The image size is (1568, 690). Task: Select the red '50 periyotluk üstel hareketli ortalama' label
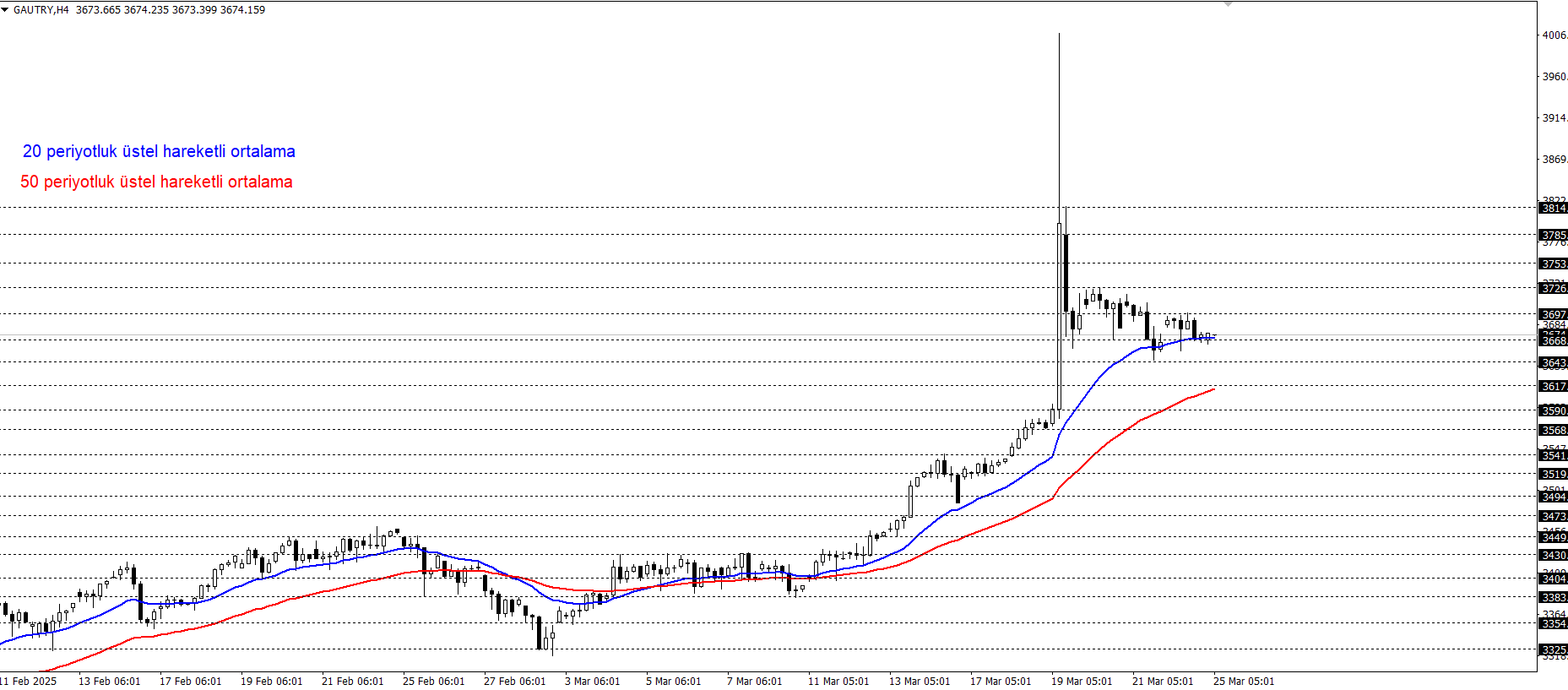click(x=156, y=182)
